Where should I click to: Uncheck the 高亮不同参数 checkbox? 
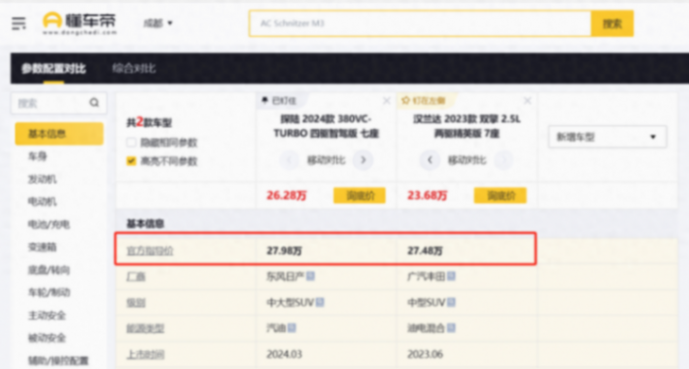131,161
